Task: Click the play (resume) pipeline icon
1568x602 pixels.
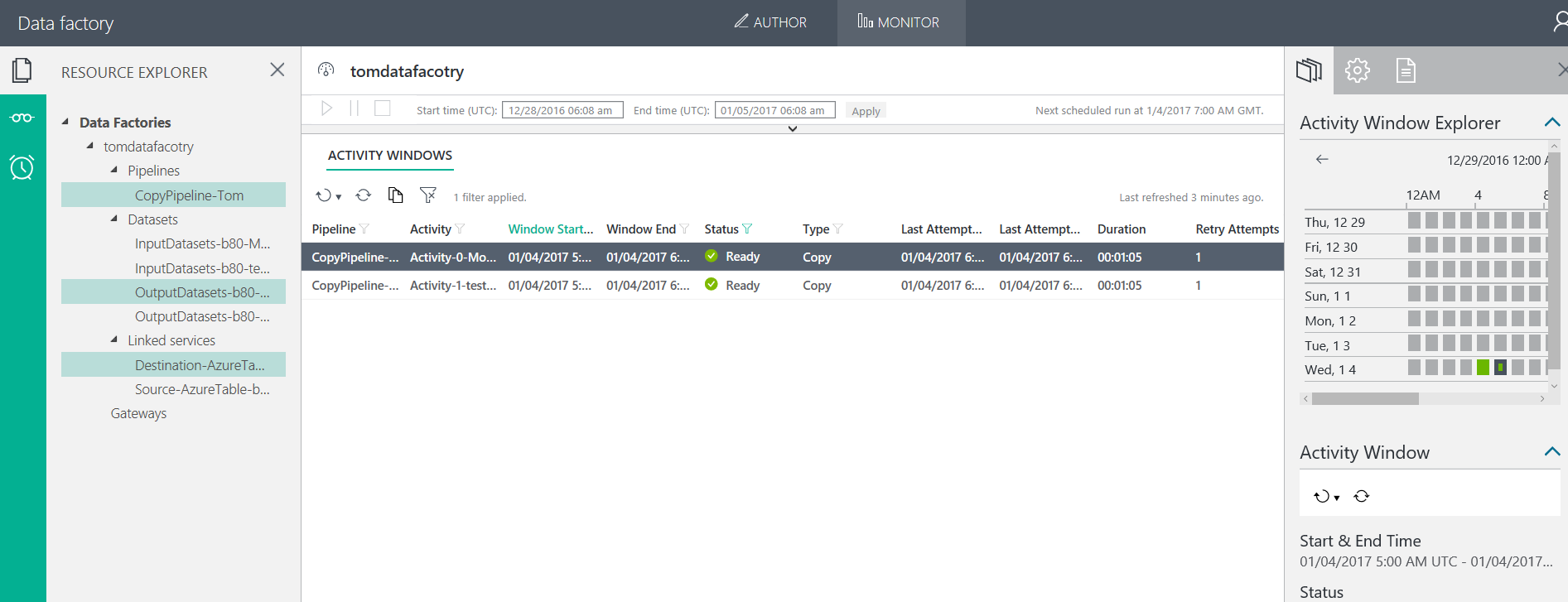Action: (x=326, y=108)
